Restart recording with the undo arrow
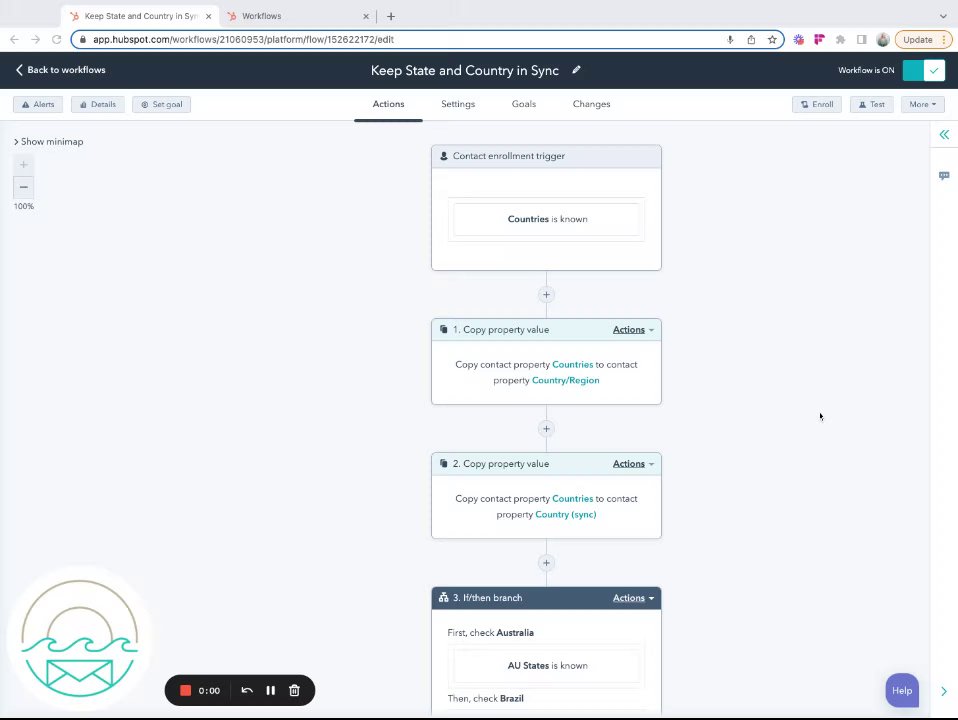Screen dimensions: 958x720 click(x=247, y=691)
